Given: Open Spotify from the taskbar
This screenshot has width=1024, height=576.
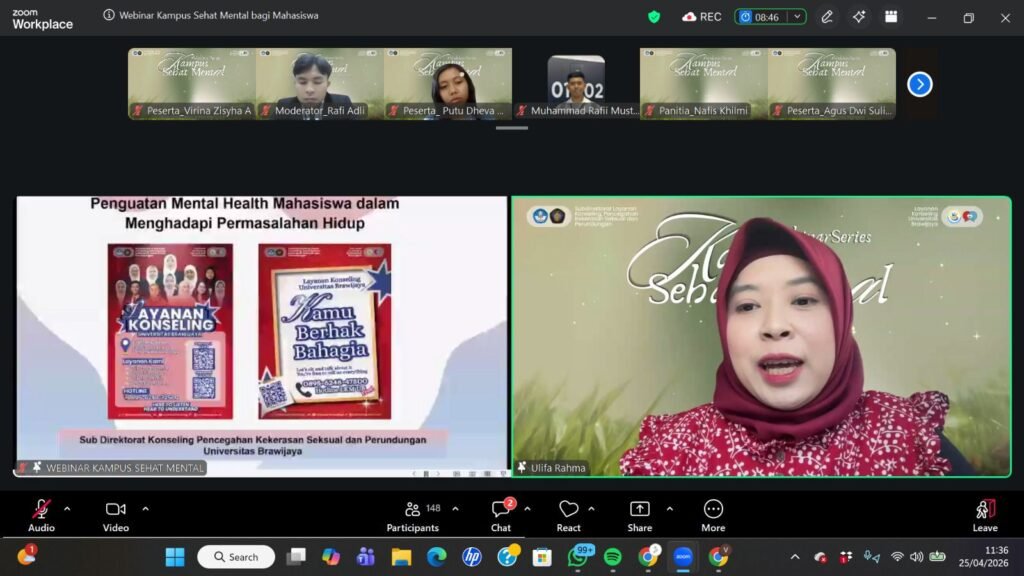Looking at the screenshot, I should (613, 557).
